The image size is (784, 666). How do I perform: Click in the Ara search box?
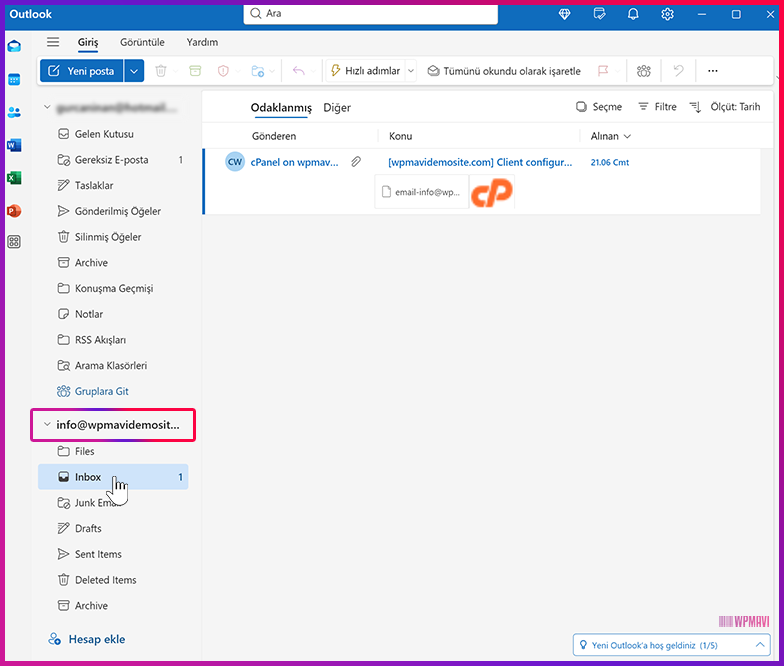click(370, 14)
